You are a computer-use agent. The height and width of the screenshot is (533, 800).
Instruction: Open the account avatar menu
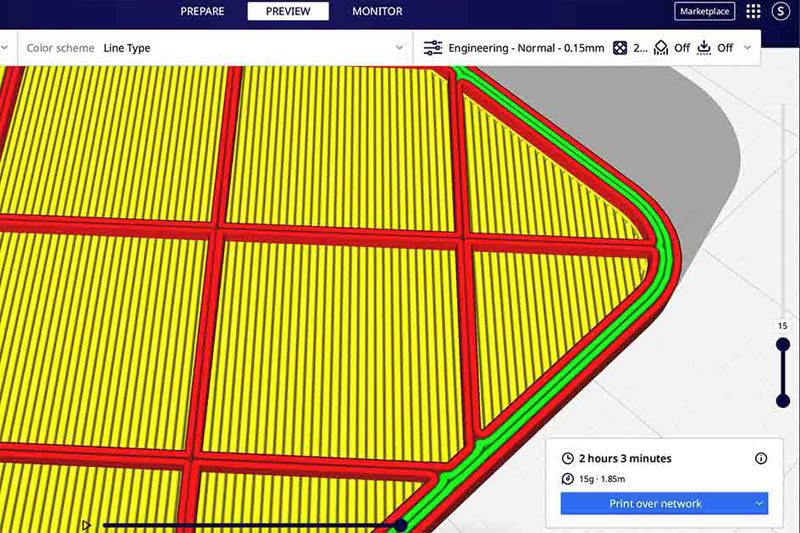tap(781, 11)
